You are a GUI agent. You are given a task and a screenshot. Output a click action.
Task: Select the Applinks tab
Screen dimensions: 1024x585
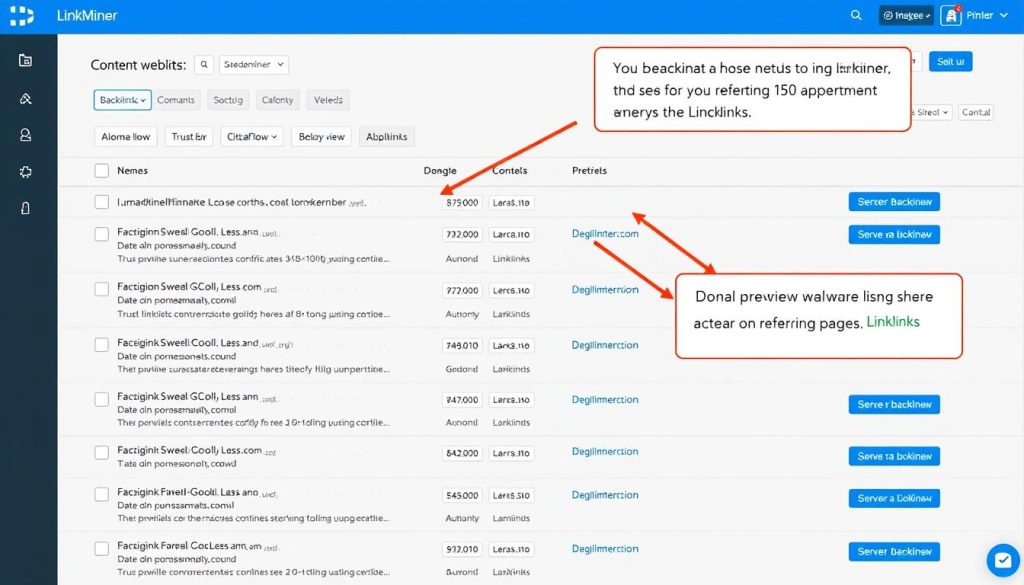coord(386,136)
